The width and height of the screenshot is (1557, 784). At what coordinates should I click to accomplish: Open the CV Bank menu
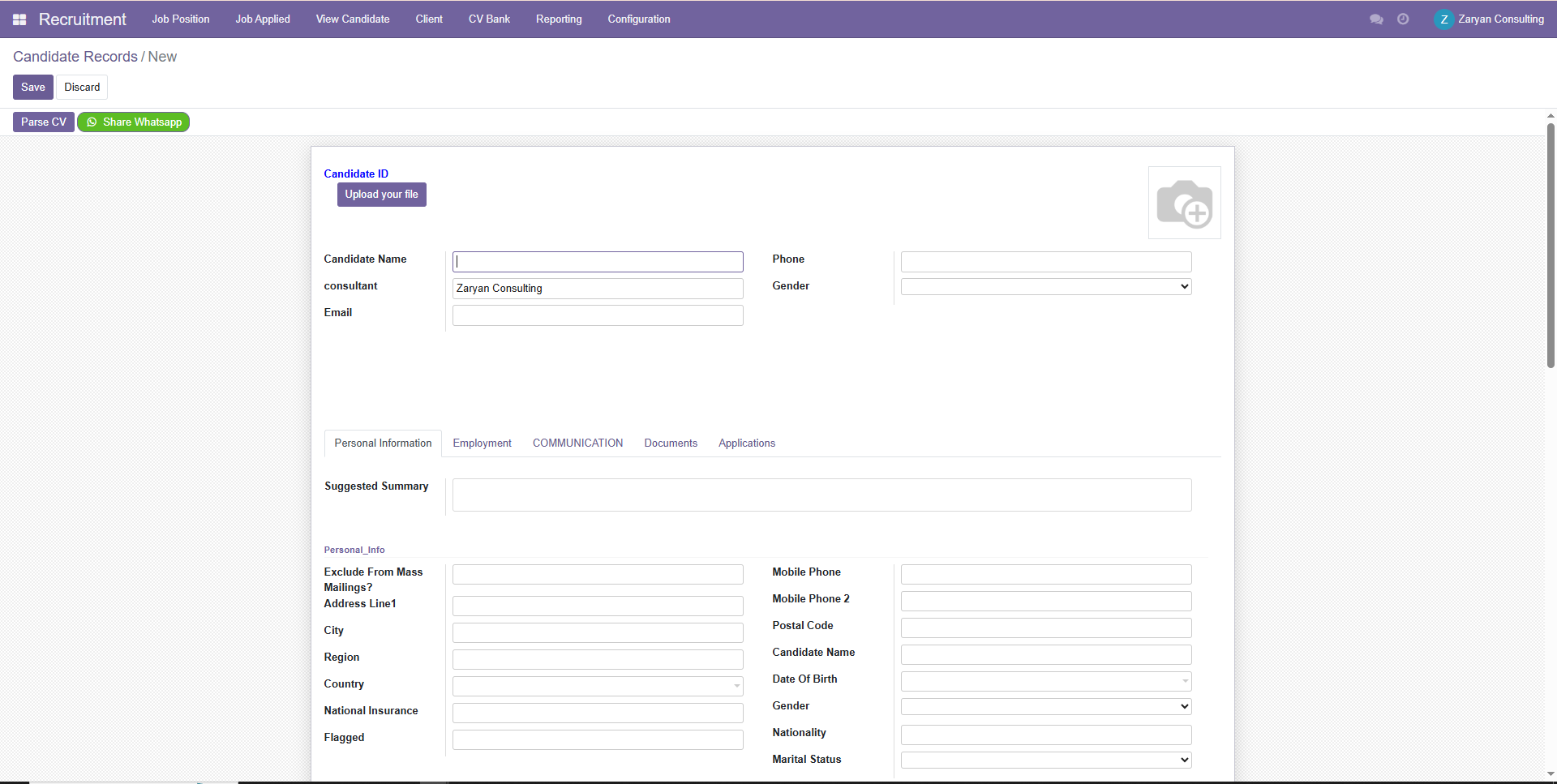[x=489, y=19]
